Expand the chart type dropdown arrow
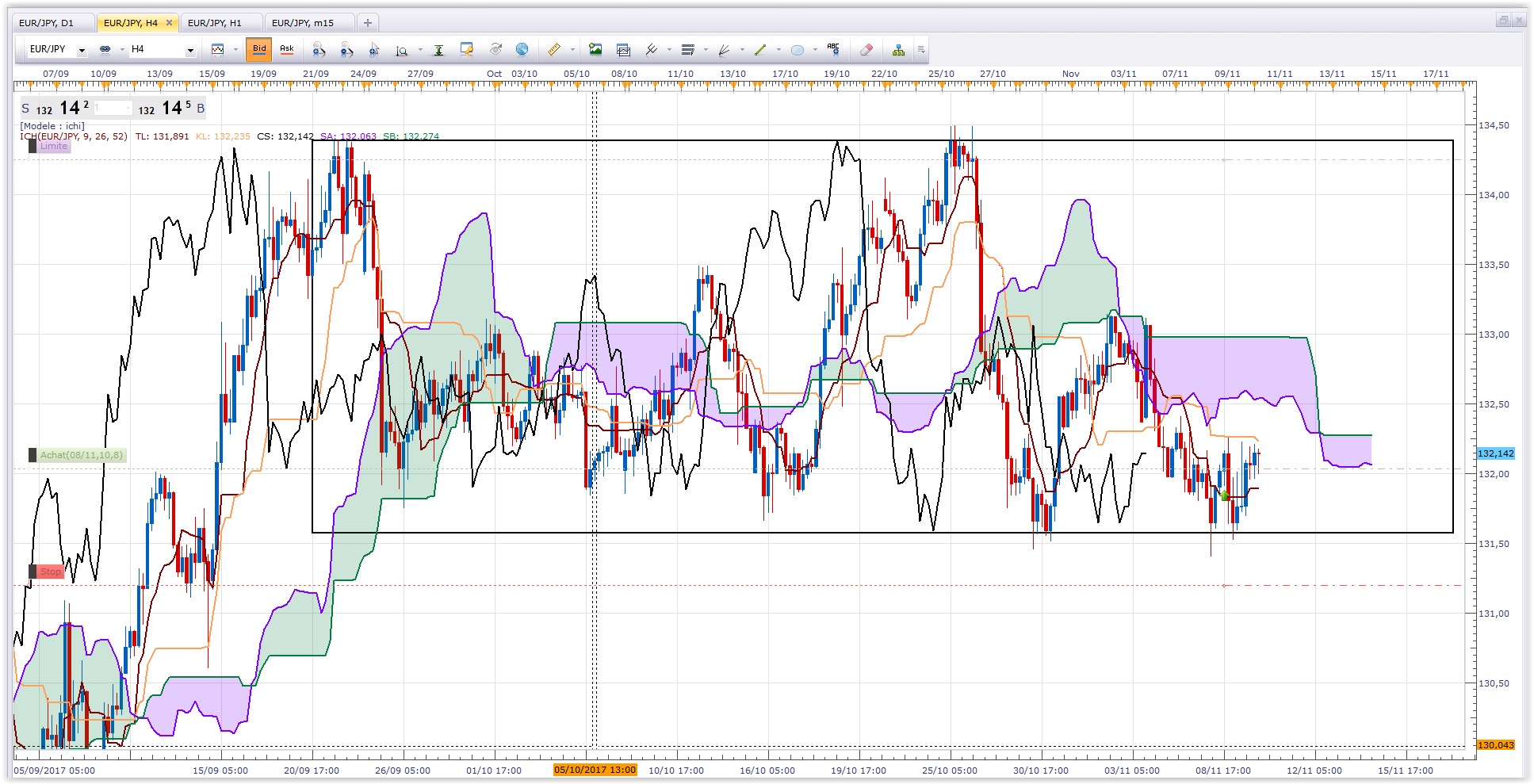Viewport: 1534px width, 784px height. (x=235, y=50)
